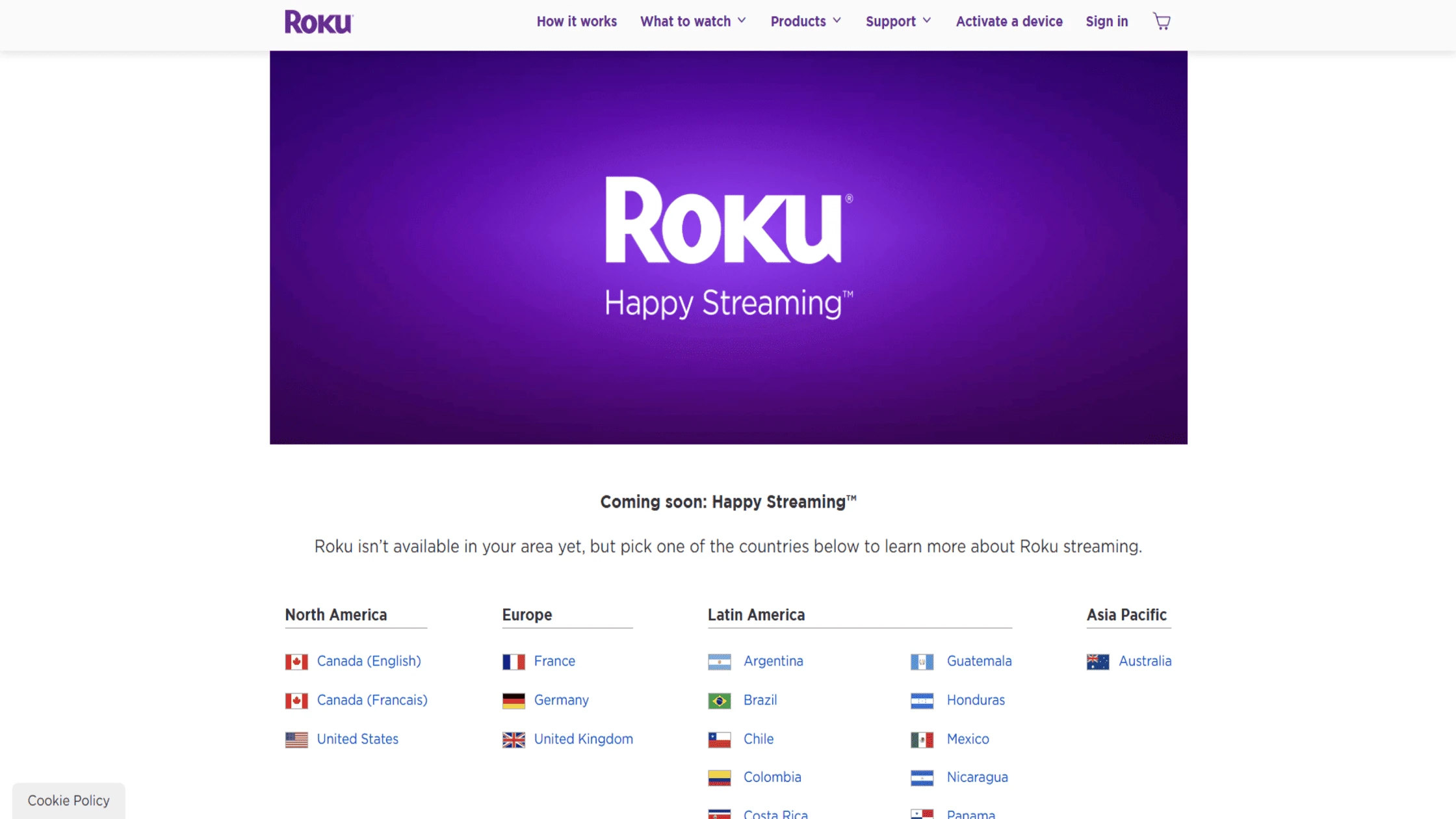Click the Germany flag icon
This screenshot has height=819, width=1456.
pos(514,700)
